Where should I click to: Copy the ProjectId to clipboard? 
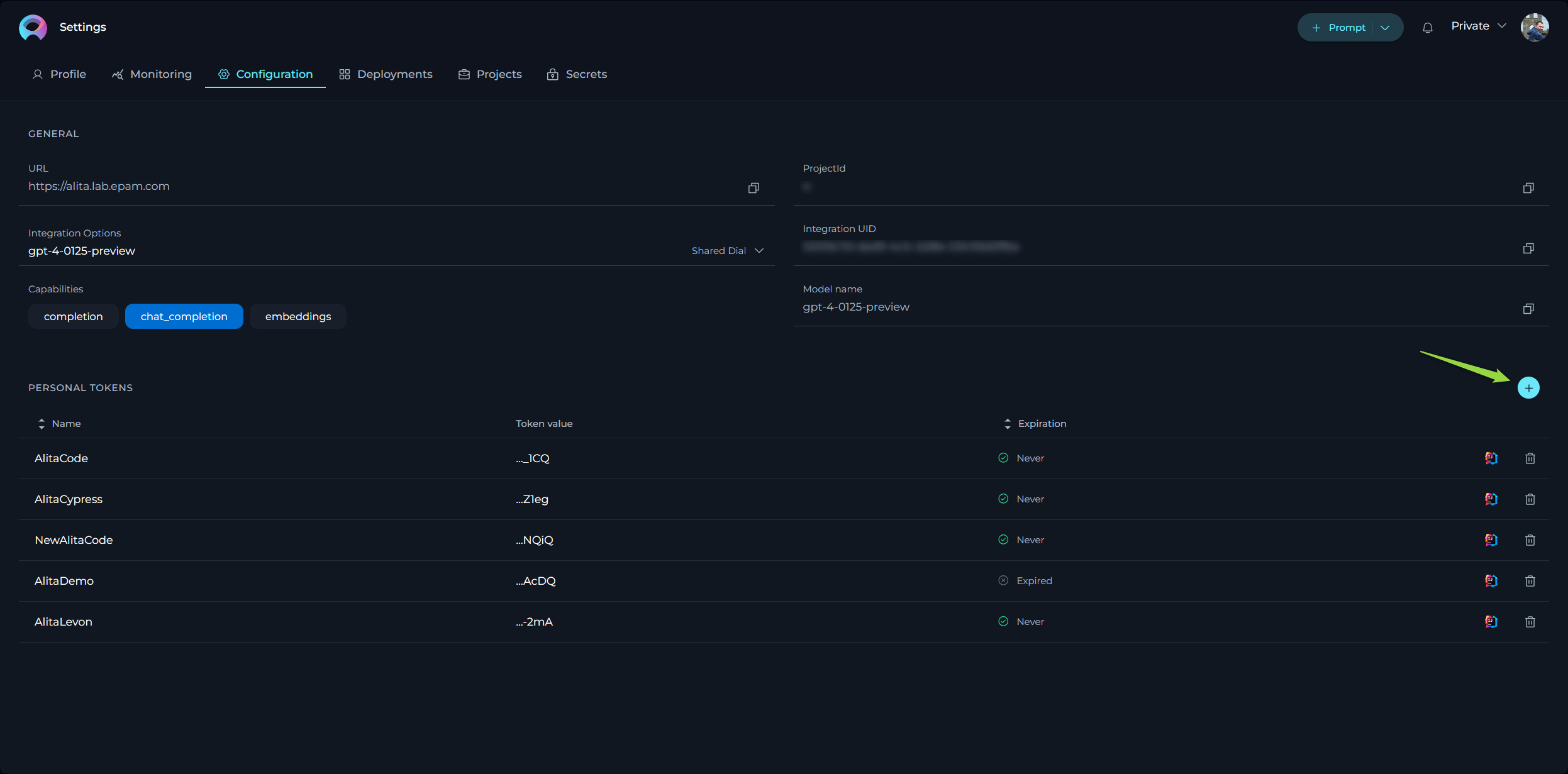point(1528,188)
